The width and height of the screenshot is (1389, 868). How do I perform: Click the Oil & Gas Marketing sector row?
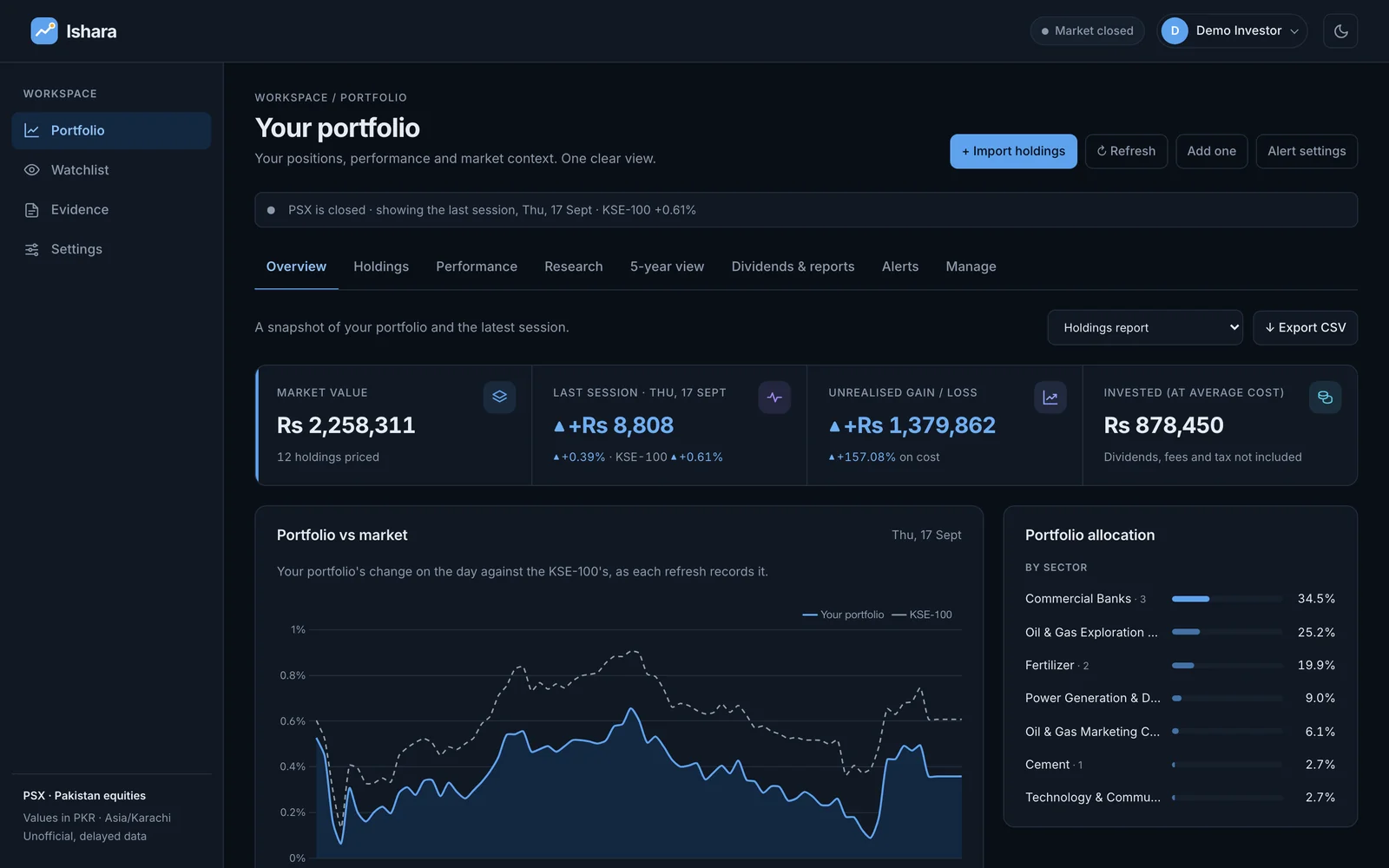(1180, 732)
